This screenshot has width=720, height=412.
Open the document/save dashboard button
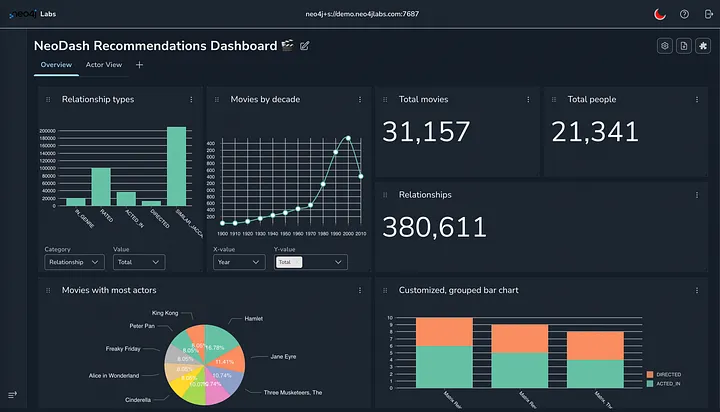684,46
